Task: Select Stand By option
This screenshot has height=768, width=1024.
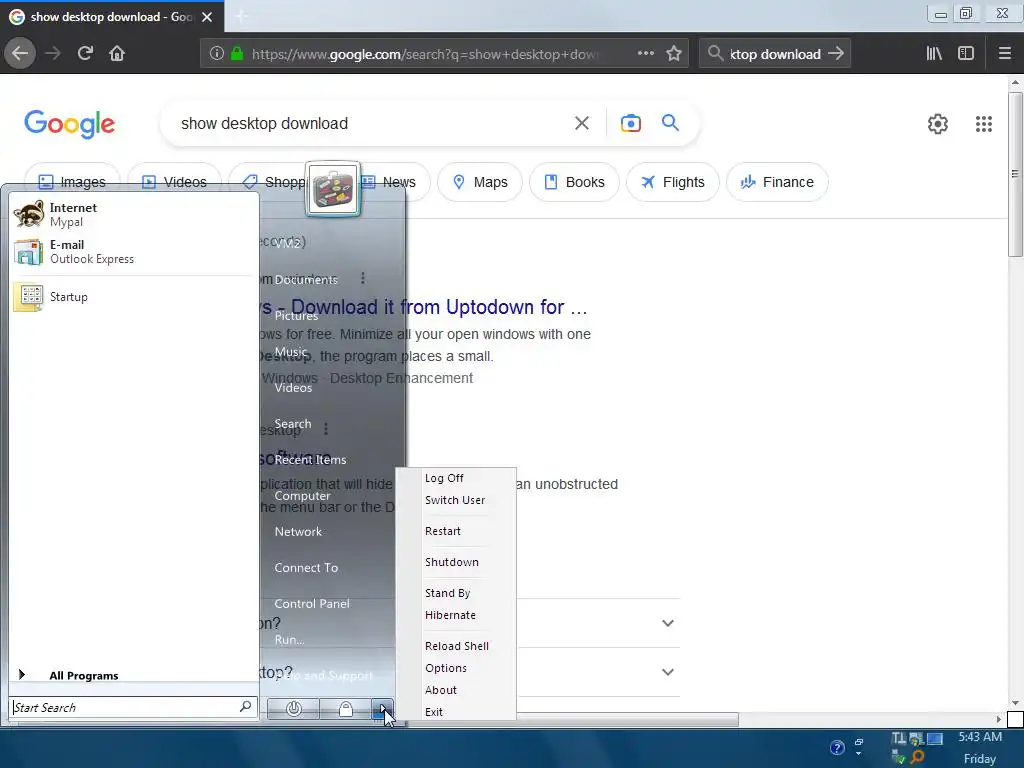Action: click(x=456, y=593)
